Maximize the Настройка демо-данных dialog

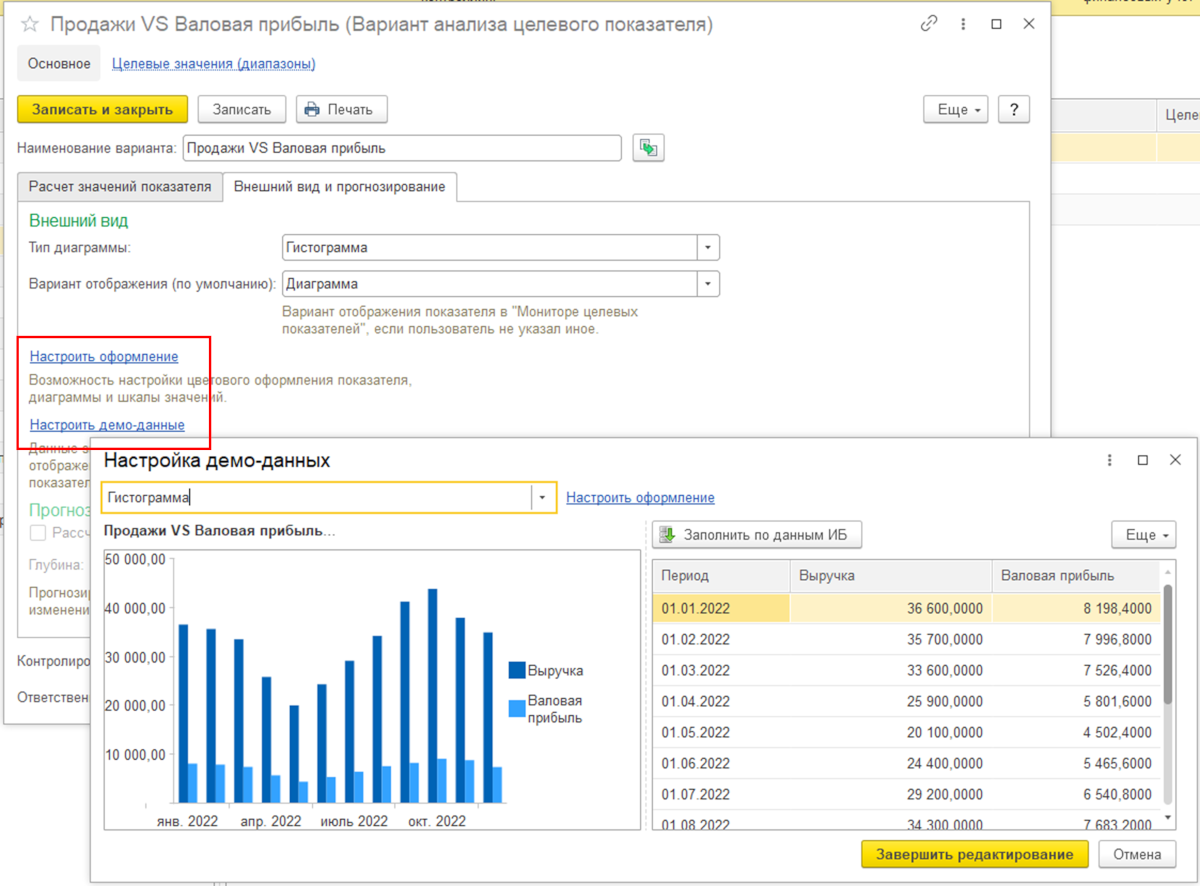[1143, 460]
